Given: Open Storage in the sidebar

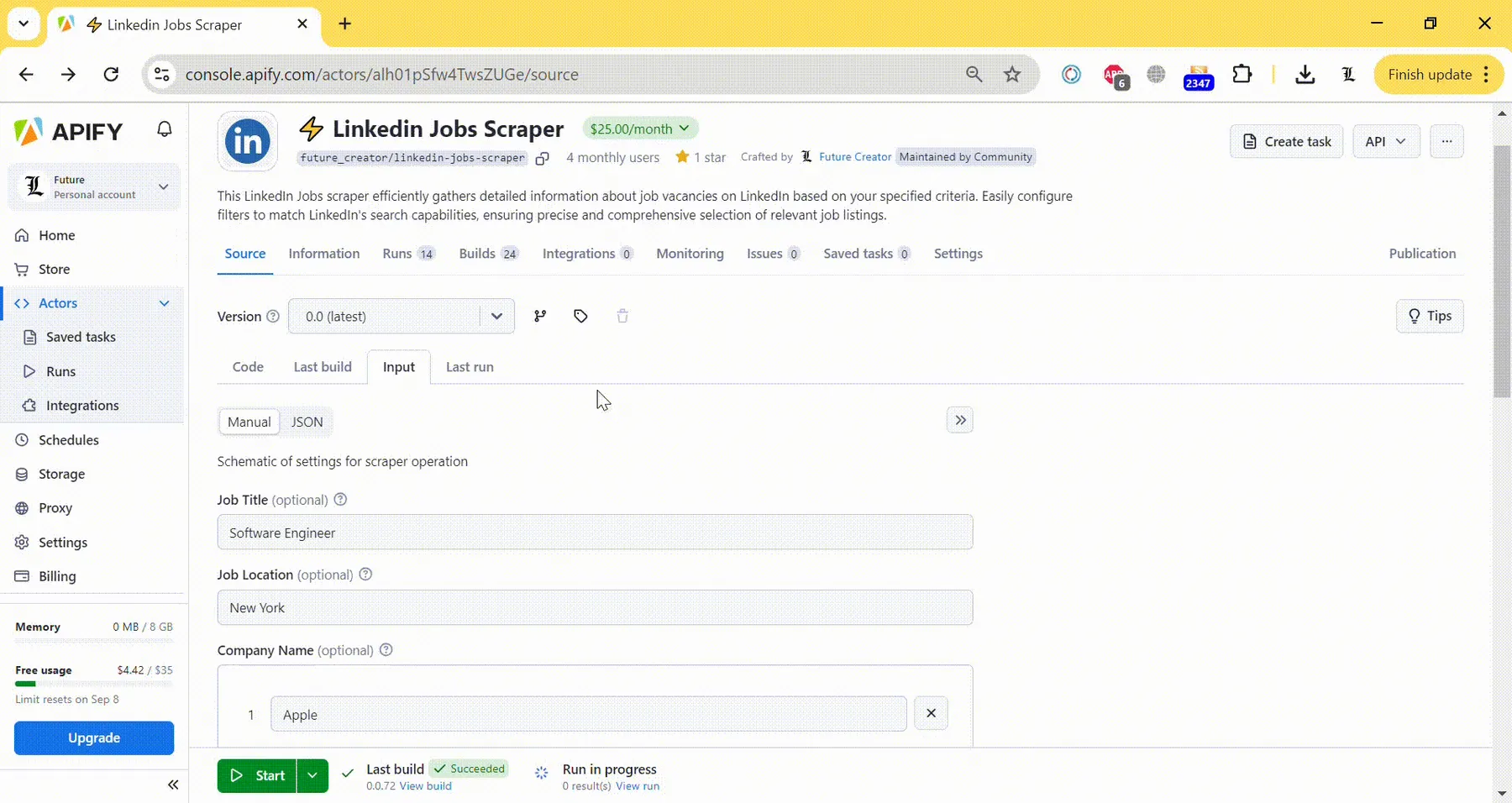Looking at the screenshot, I should click(94, 474).
